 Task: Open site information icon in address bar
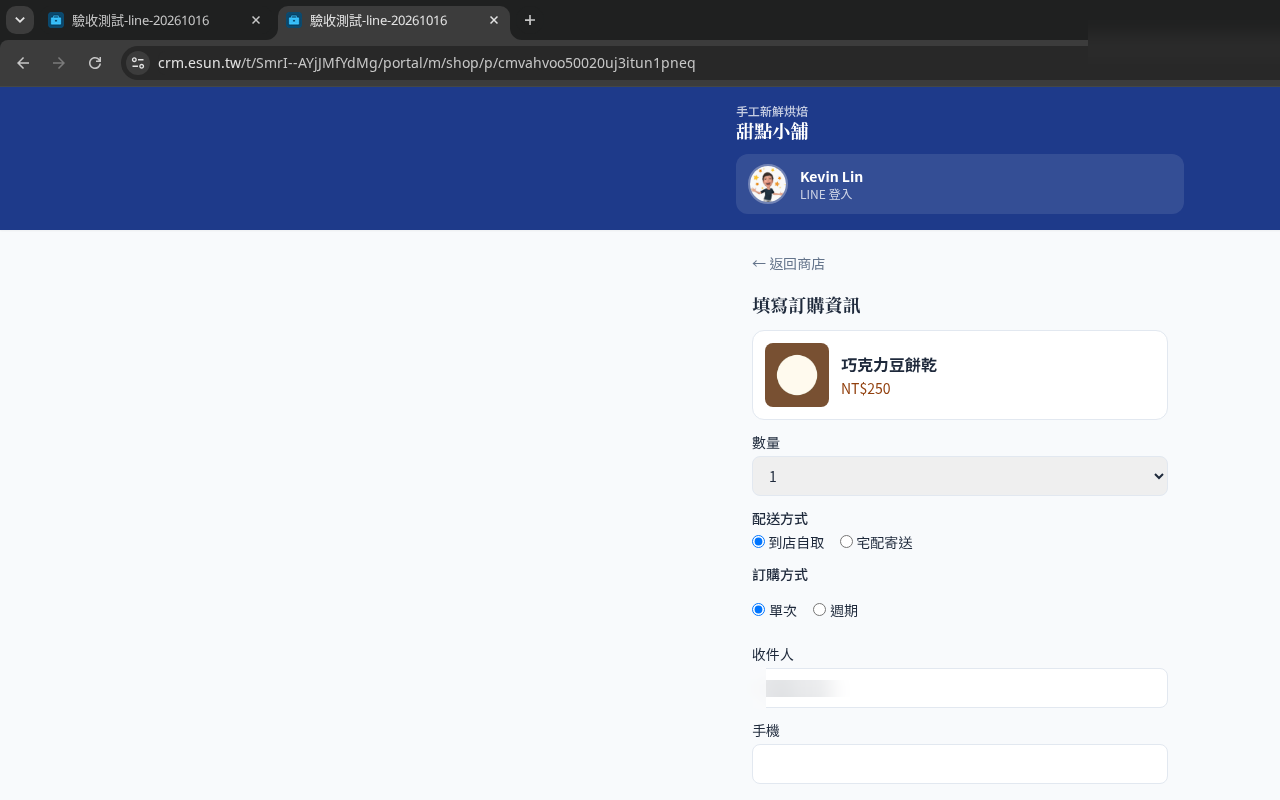pos(138,63)
